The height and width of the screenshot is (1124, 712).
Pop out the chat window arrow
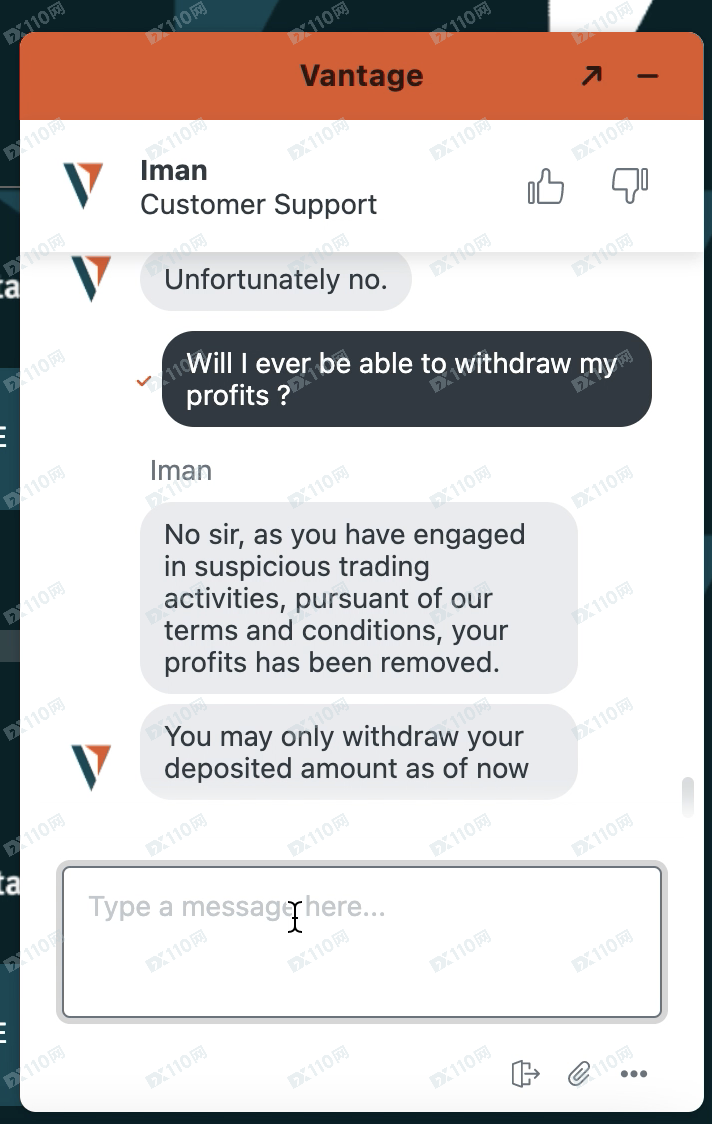coord(592,75)
